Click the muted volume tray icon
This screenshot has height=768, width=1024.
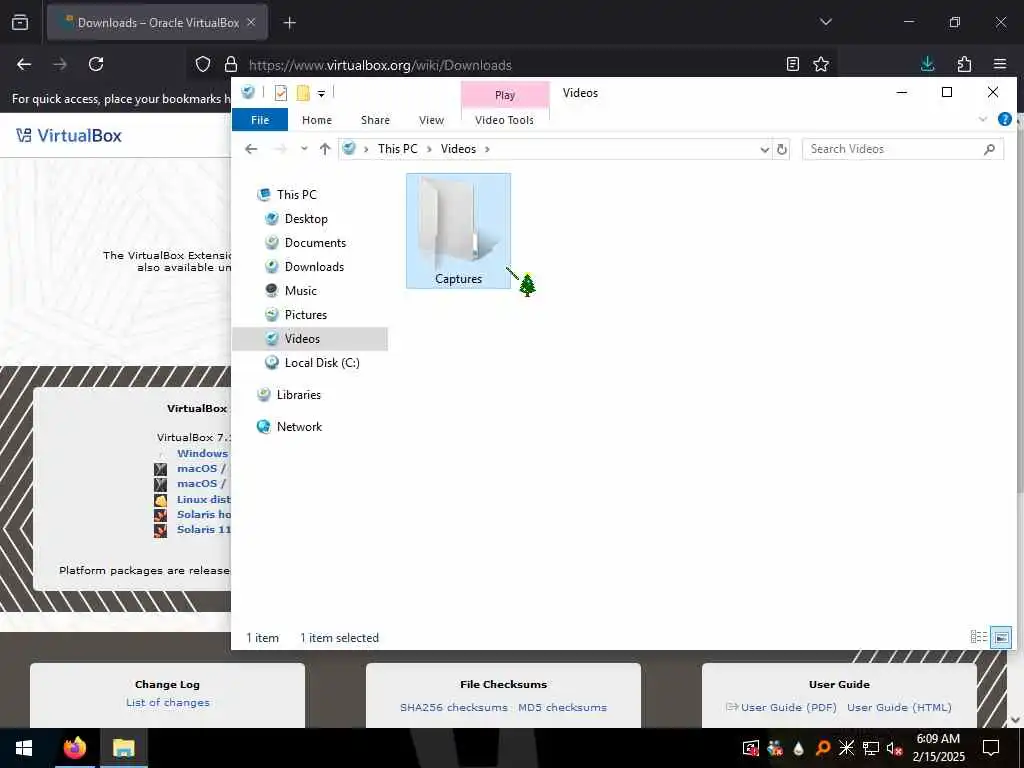click(x=894, y=748)
